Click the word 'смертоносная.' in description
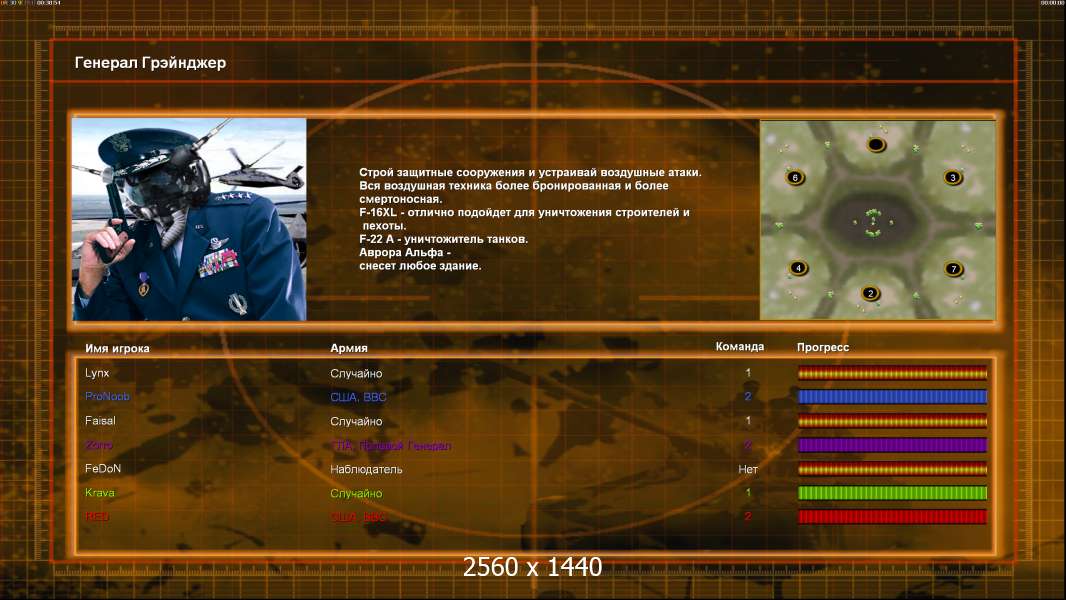This screenshot has height=600, width=1066. tap(400, 199)
